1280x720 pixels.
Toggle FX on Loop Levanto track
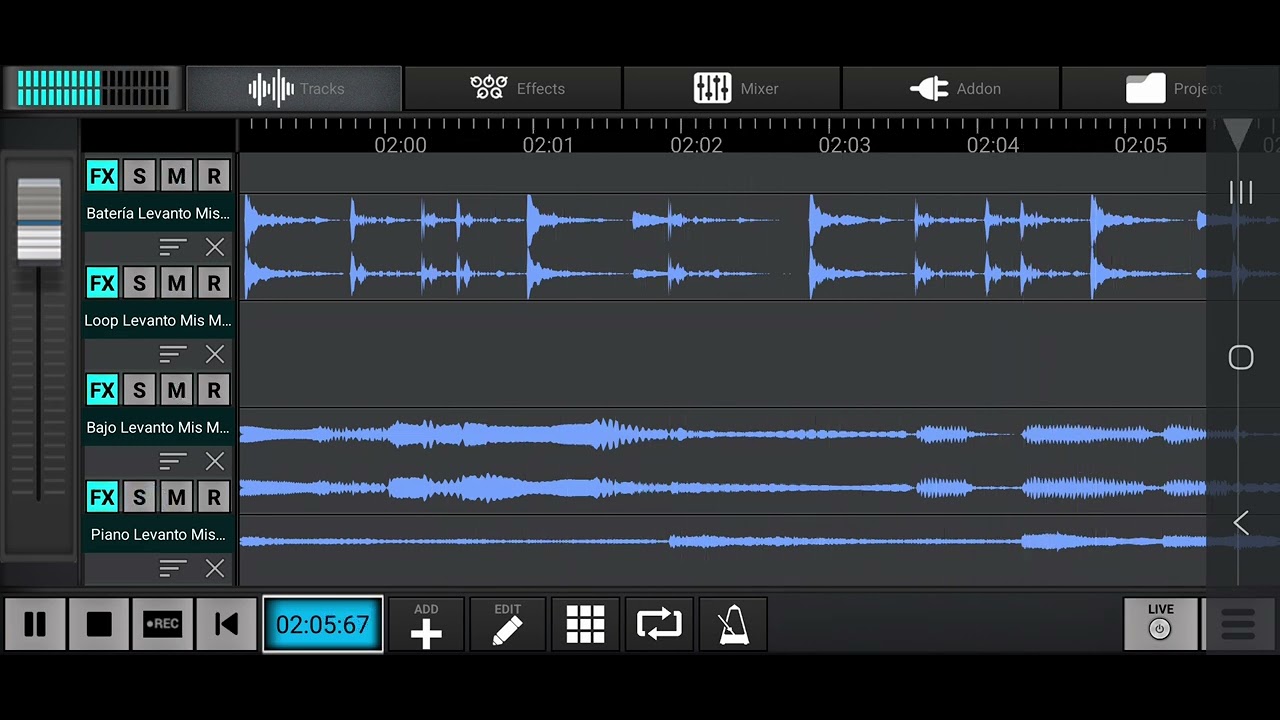[102, 284]
